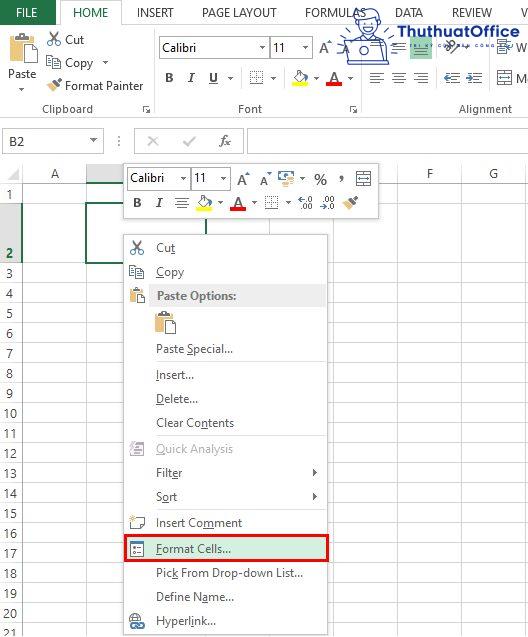Click the Cut icon in the ribbon Clipboard group

click(x=54, y=39)
